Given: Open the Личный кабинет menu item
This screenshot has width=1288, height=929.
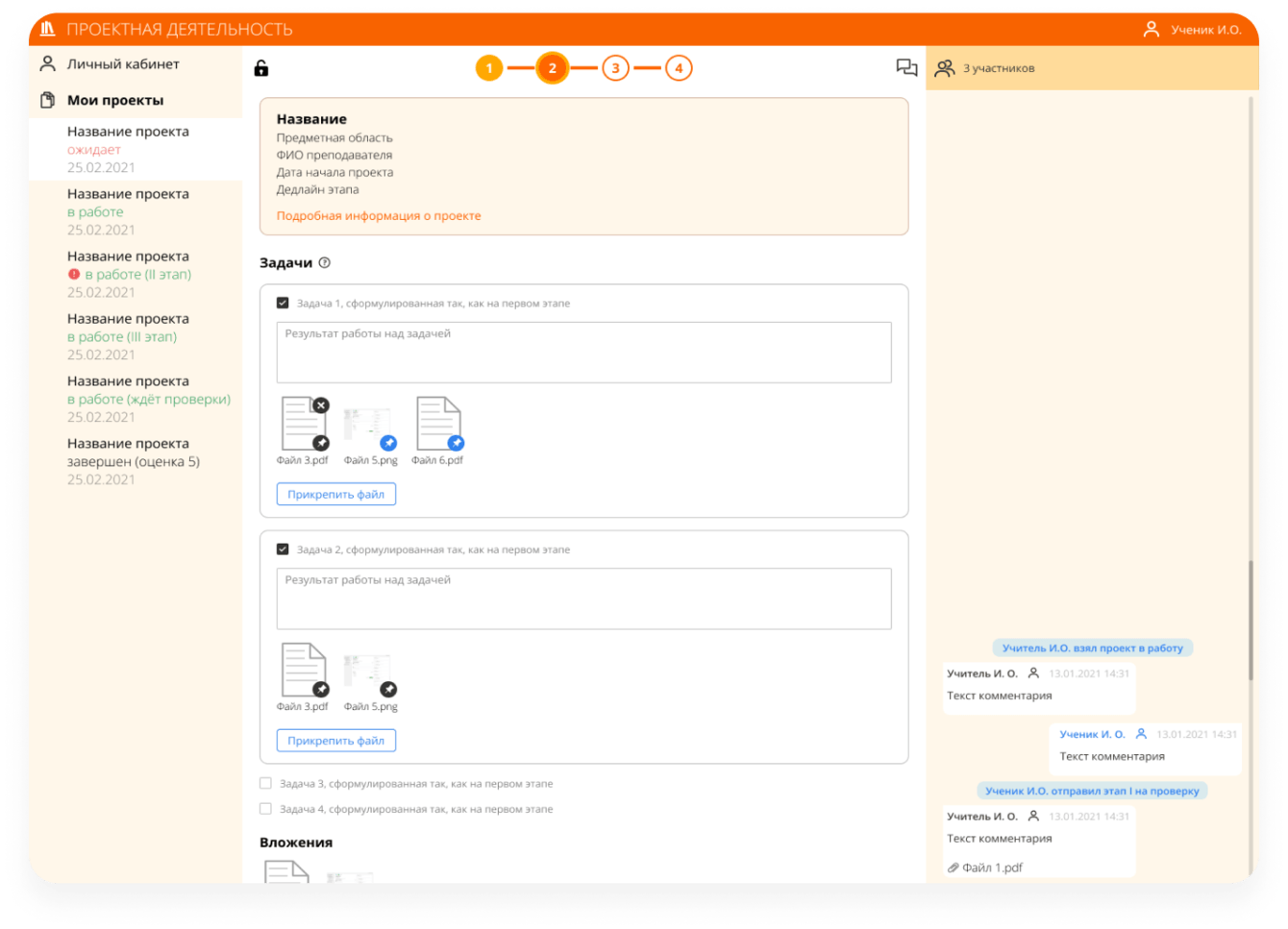Looking at the screenshot, I should [136, 64].
